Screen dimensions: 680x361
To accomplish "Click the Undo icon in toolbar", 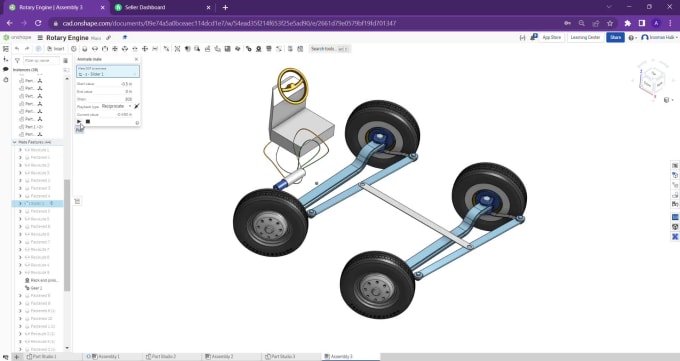I will click(17, 49).
